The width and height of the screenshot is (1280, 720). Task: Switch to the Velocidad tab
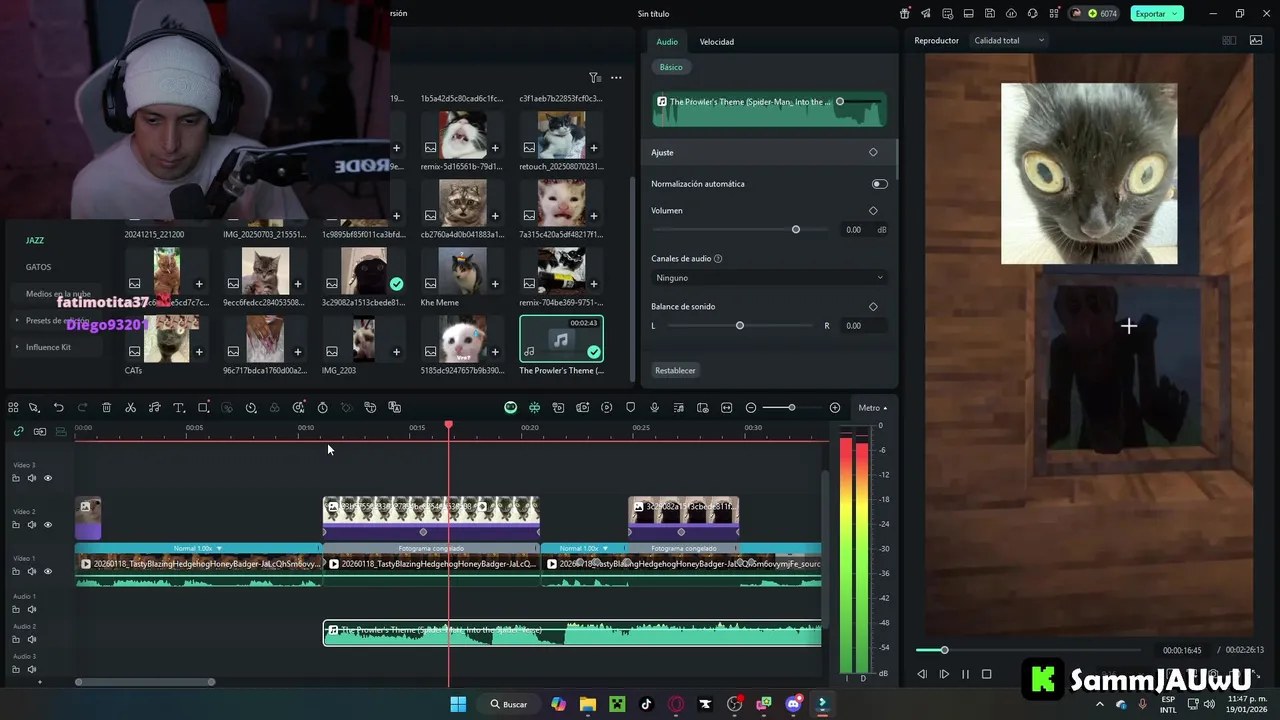(716, 42)
